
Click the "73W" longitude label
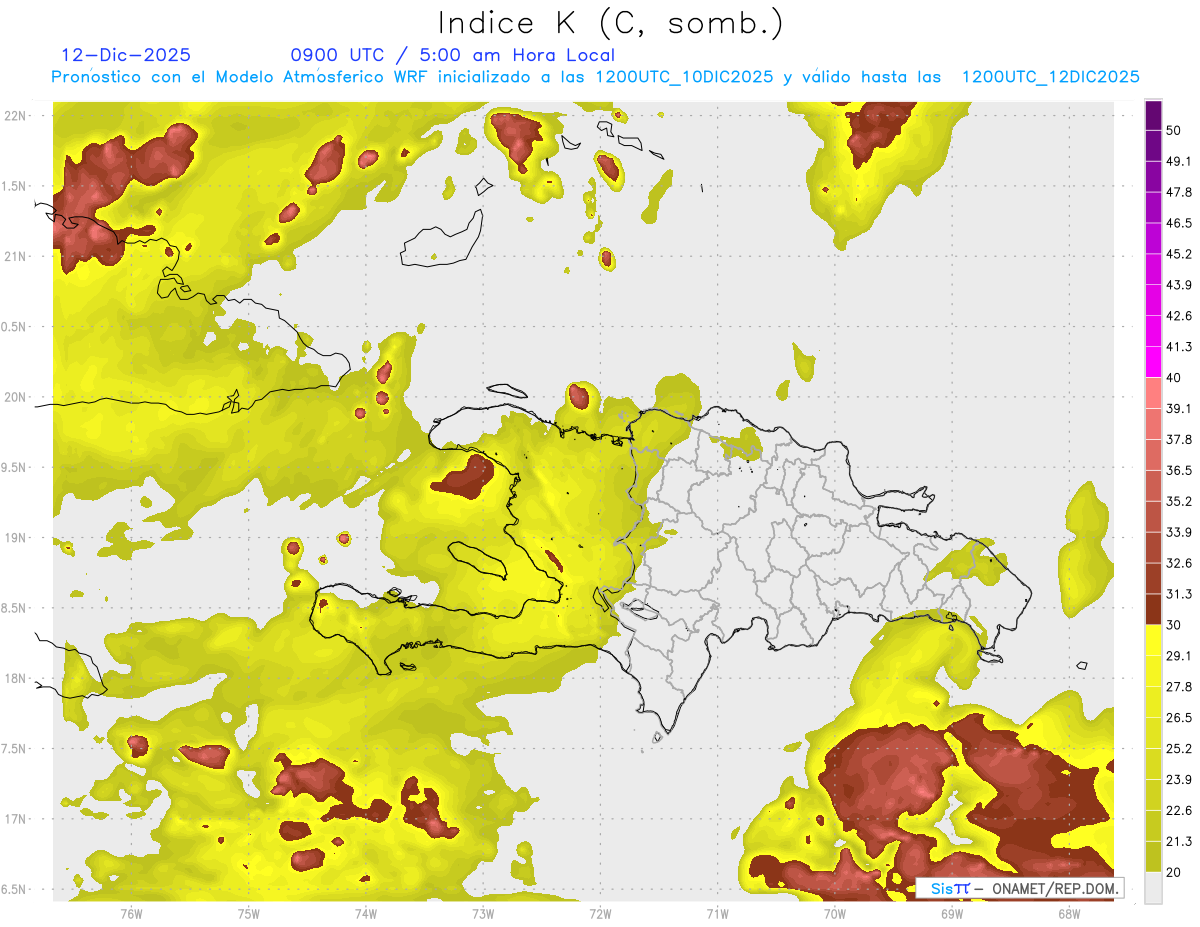click(x=483, y=913)
